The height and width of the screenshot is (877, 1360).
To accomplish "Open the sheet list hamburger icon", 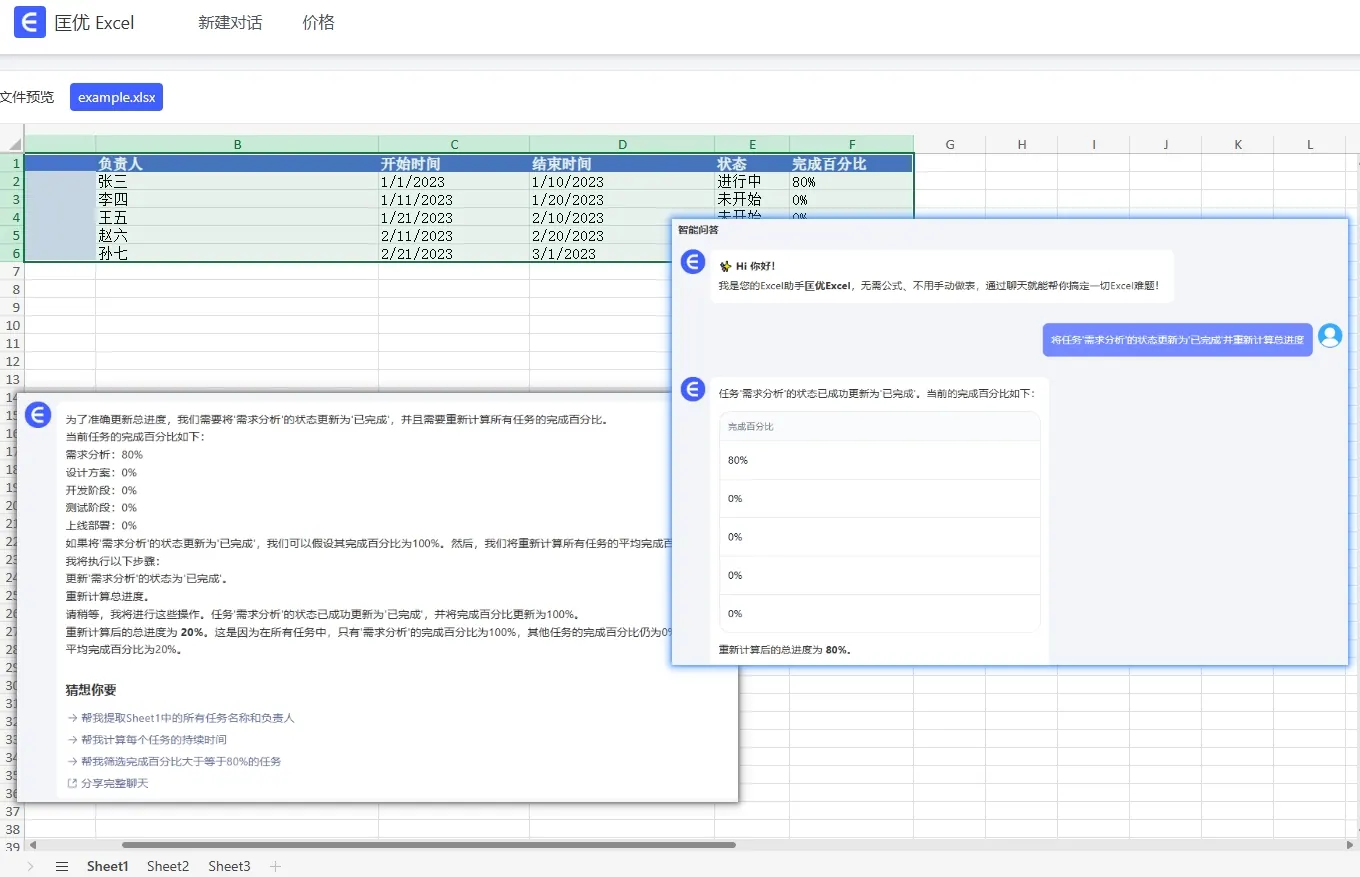I will [x=62, y=866].
